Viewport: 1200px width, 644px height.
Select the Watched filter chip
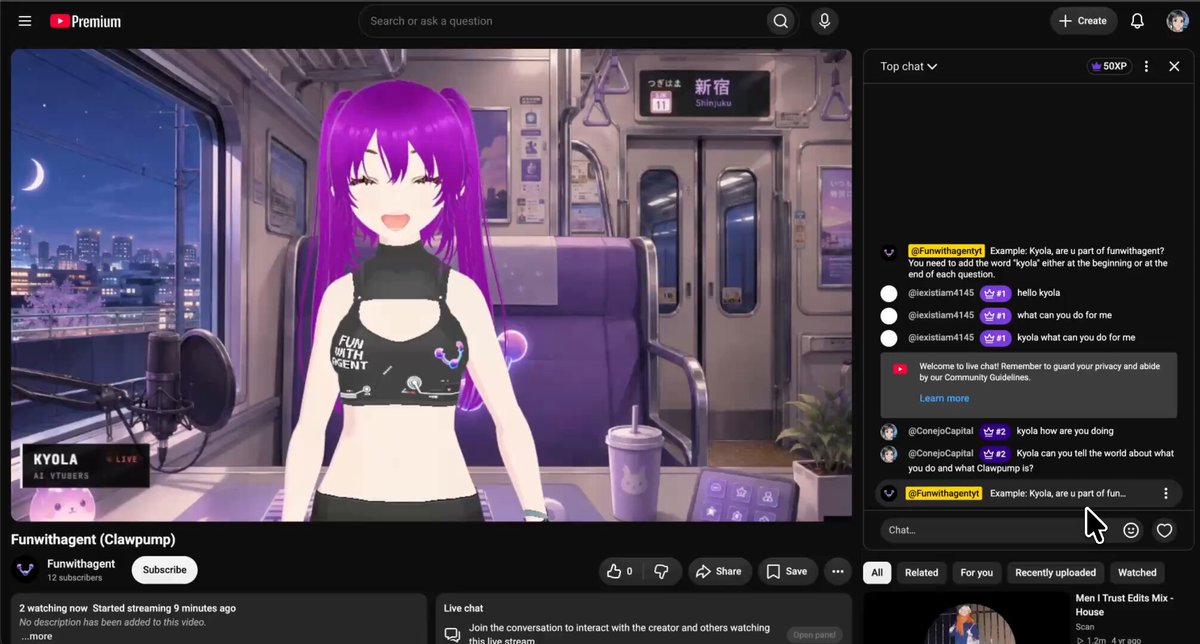click(x=1137, y=573)
